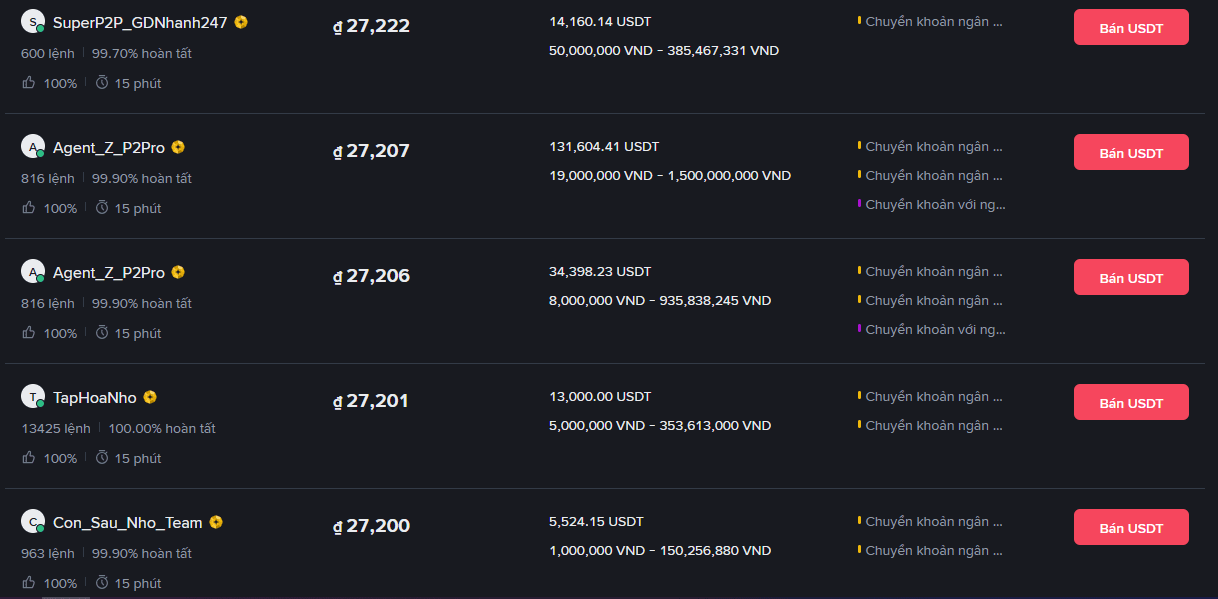Click the Con_Sau_Nho_Team avatar icon
This screenshot has width=1218, height=599.
tap(33, 521)
